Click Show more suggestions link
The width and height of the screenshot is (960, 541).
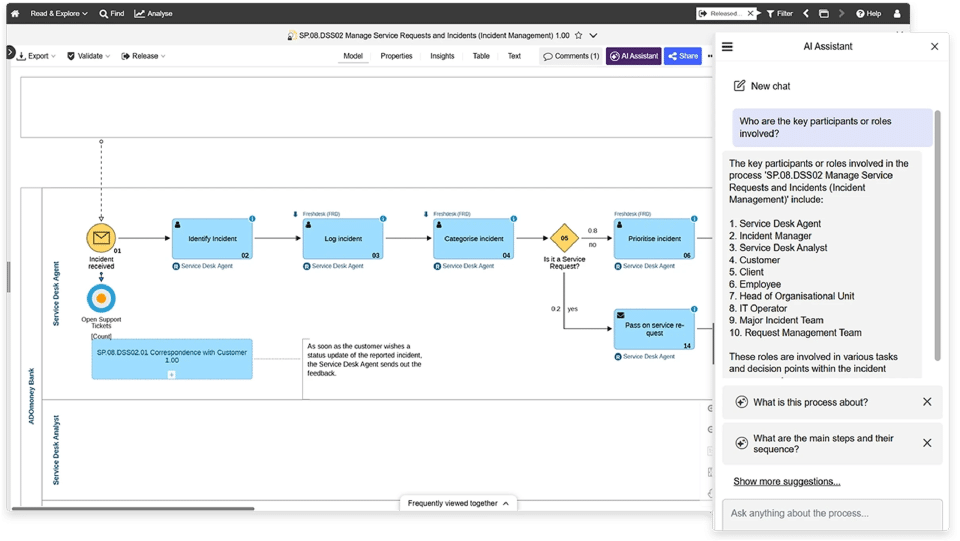tap(786, 481)
